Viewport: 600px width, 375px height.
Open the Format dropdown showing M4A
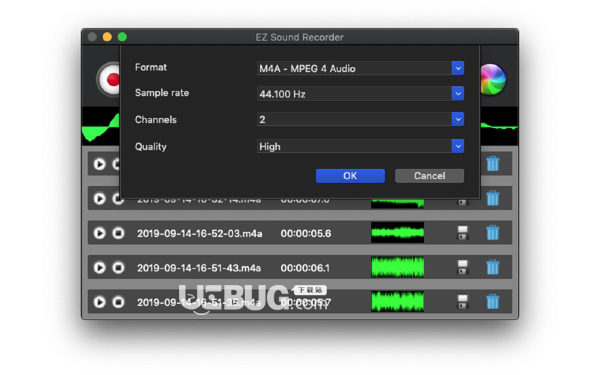(x=360, y=68)
